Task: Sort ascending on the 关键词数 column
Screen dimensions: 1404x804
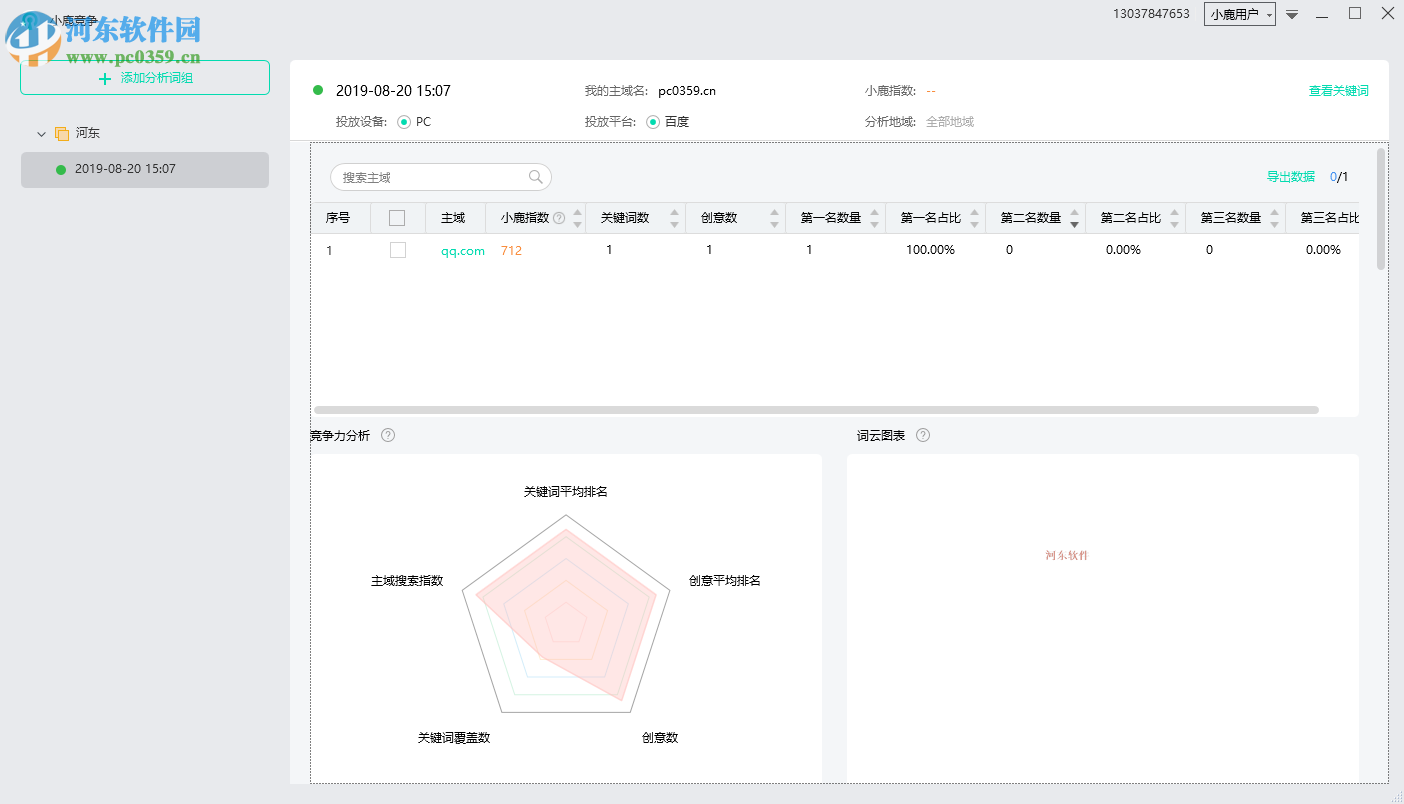Action: (x=675, y=212)
